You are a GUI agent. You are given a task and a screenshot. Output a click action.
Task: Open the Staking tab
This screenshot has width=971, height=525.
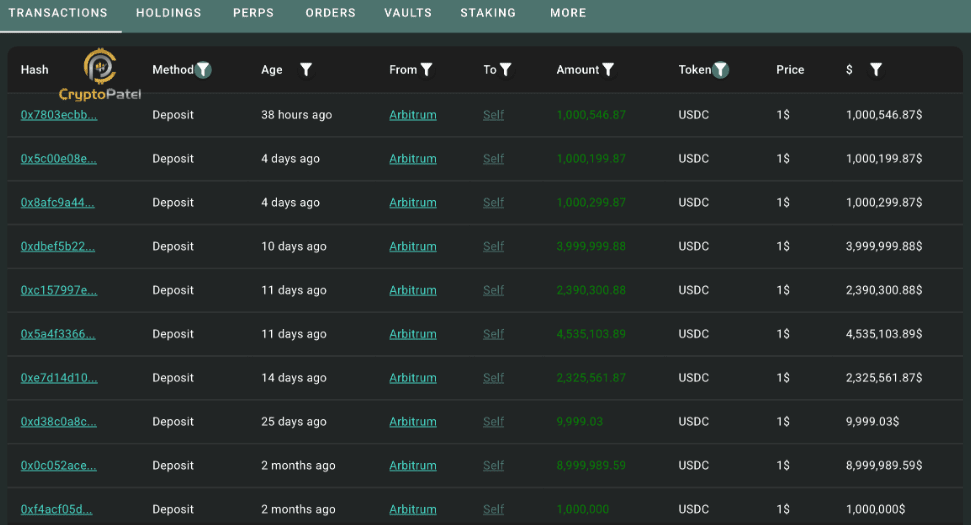[488, 13]
